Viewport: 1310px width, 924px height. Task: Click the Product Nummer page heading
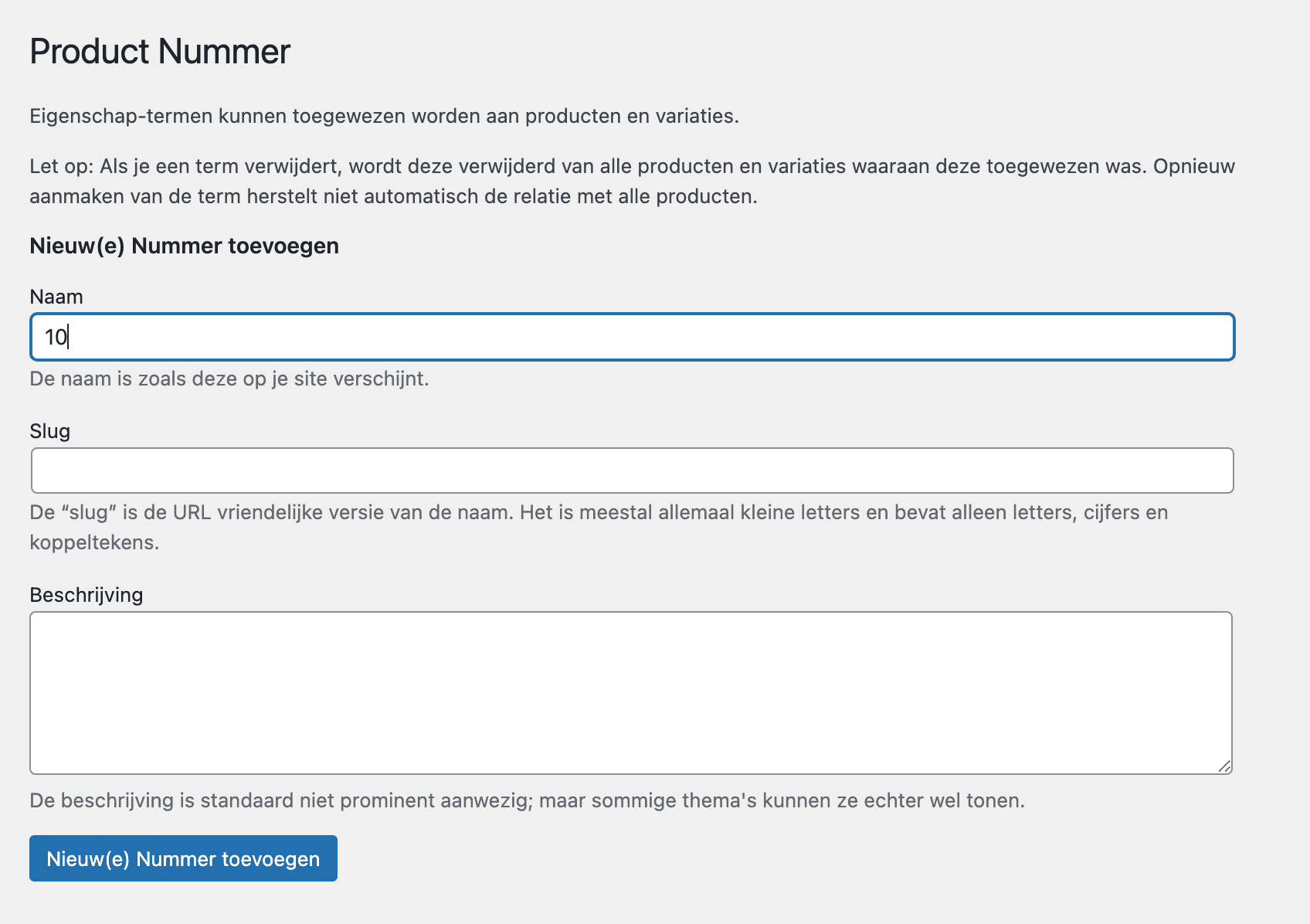tap(160, 52)
